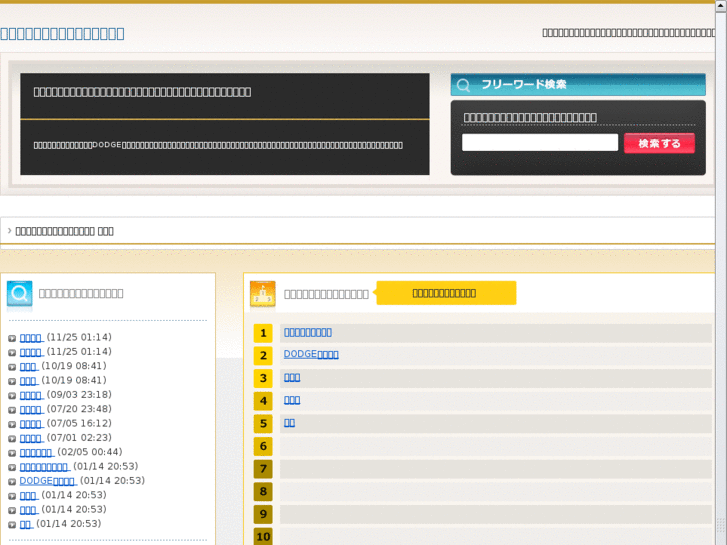
Task: Open the link dated 02/05 00:44
Action: pyautogui.click(x=36, y=453)
